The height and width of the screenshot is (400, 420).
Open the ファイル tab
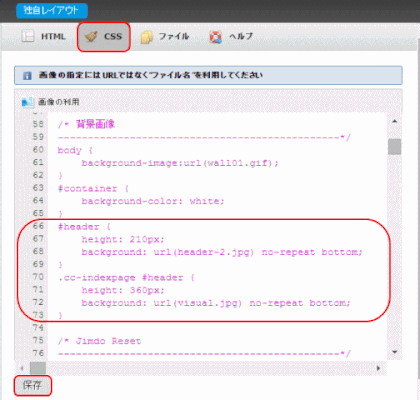[x=165, y=36]
